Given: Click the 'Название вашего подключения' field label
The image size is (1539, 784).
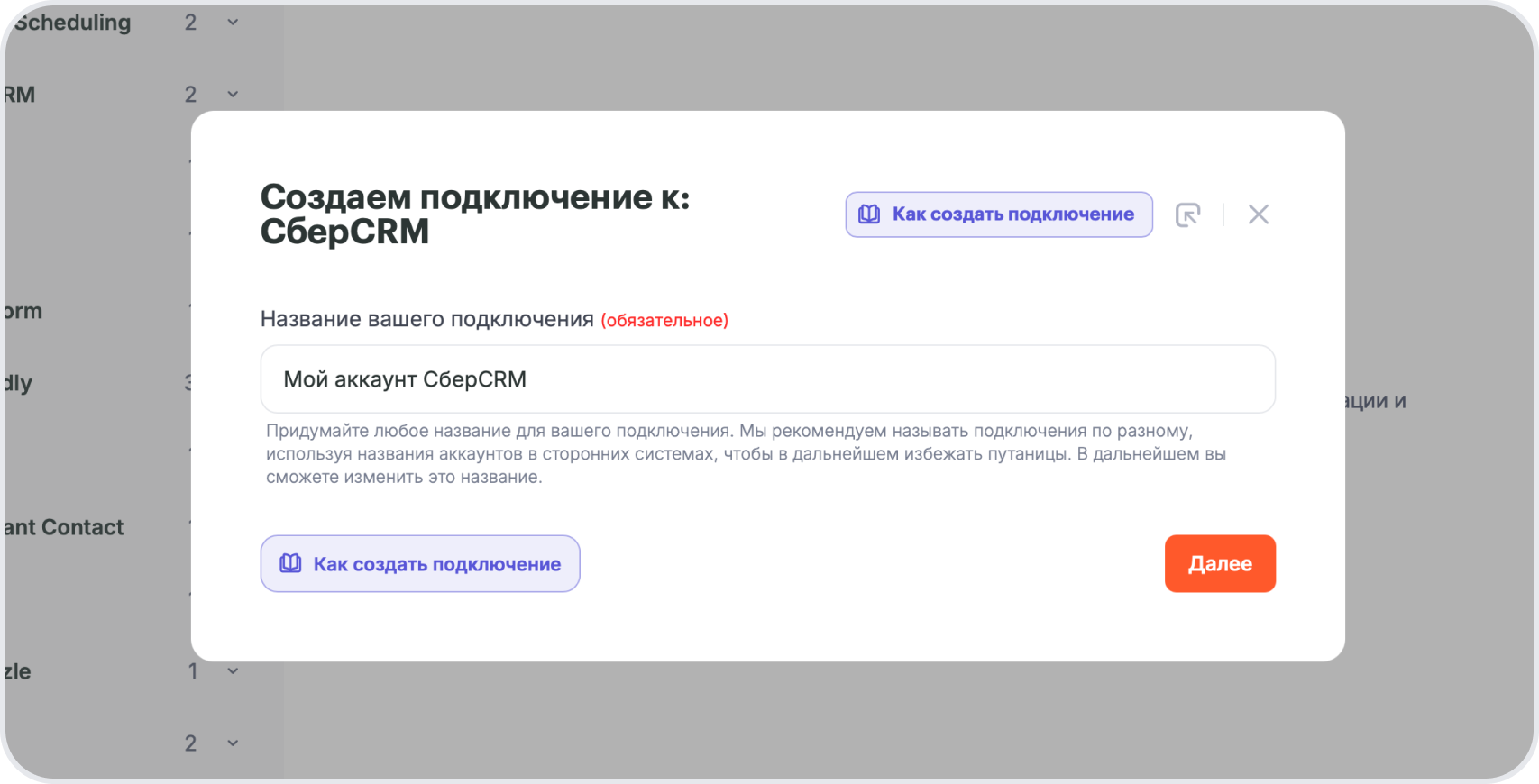Looking at the screenshot, I should tap(426, 319).
